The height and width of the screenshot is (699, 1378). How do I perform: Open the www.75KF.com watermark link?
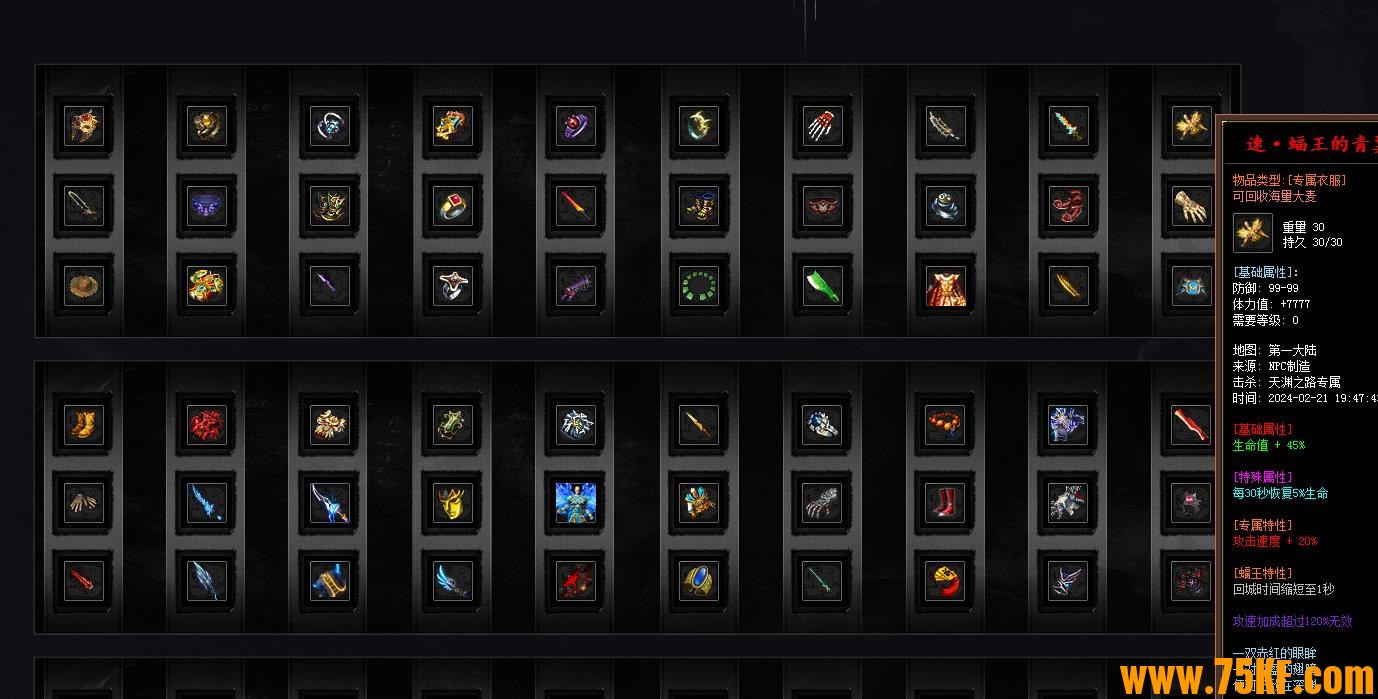pyautogui.click(x=1247, y=679)
